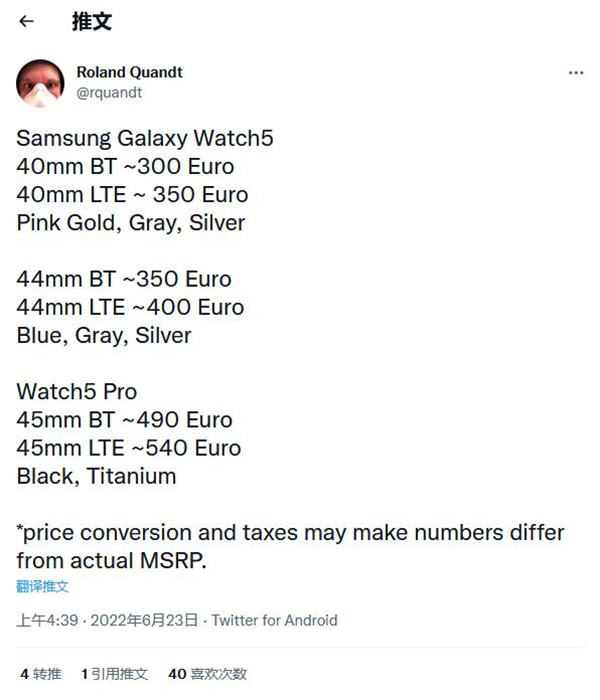The height and width of the screenshot is (700, 600).
Task: Click the 44mm LTE ~400 Euro line
Action: tap(130, 307)
